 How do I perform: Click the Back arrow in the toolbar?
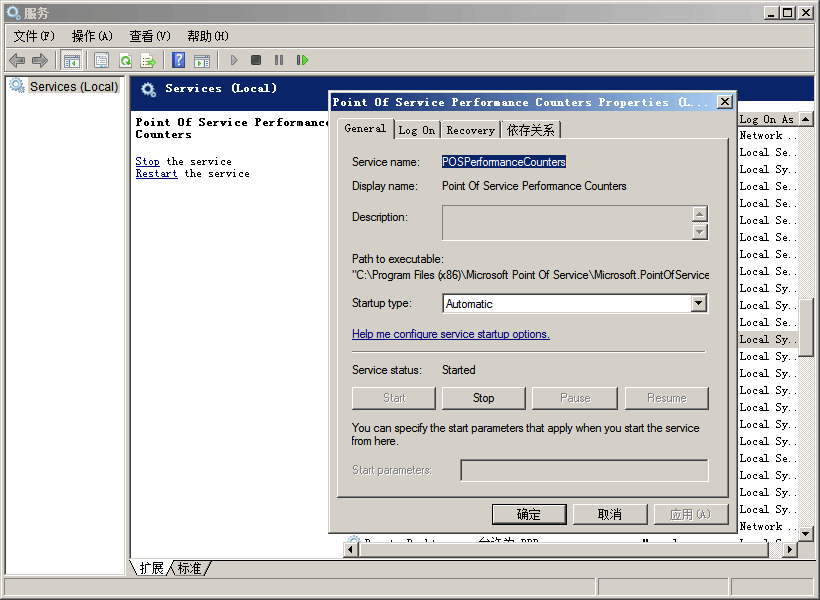(17, 61)
